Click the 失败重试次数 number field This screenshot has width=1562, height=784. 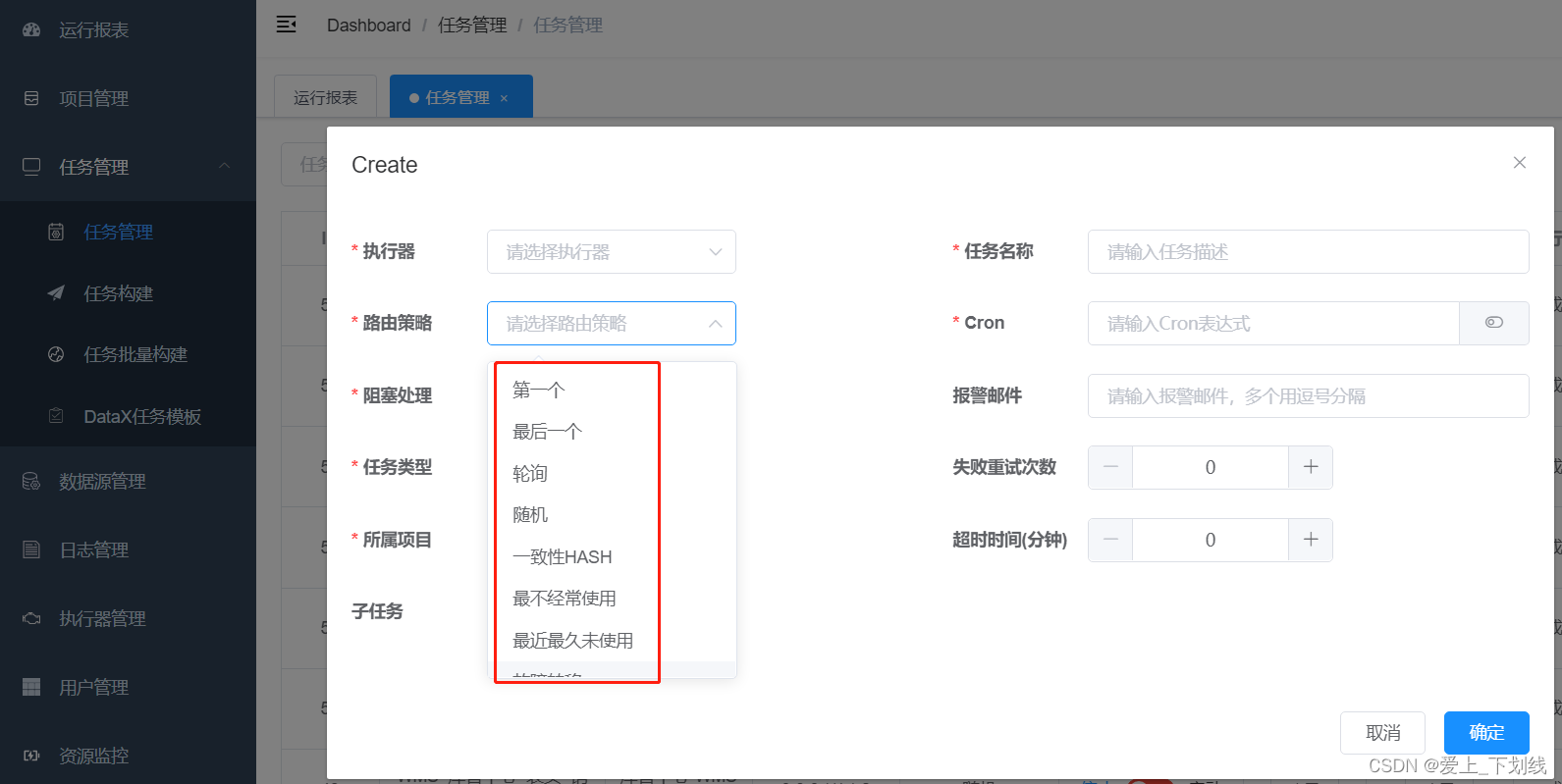coord(1211,467)
